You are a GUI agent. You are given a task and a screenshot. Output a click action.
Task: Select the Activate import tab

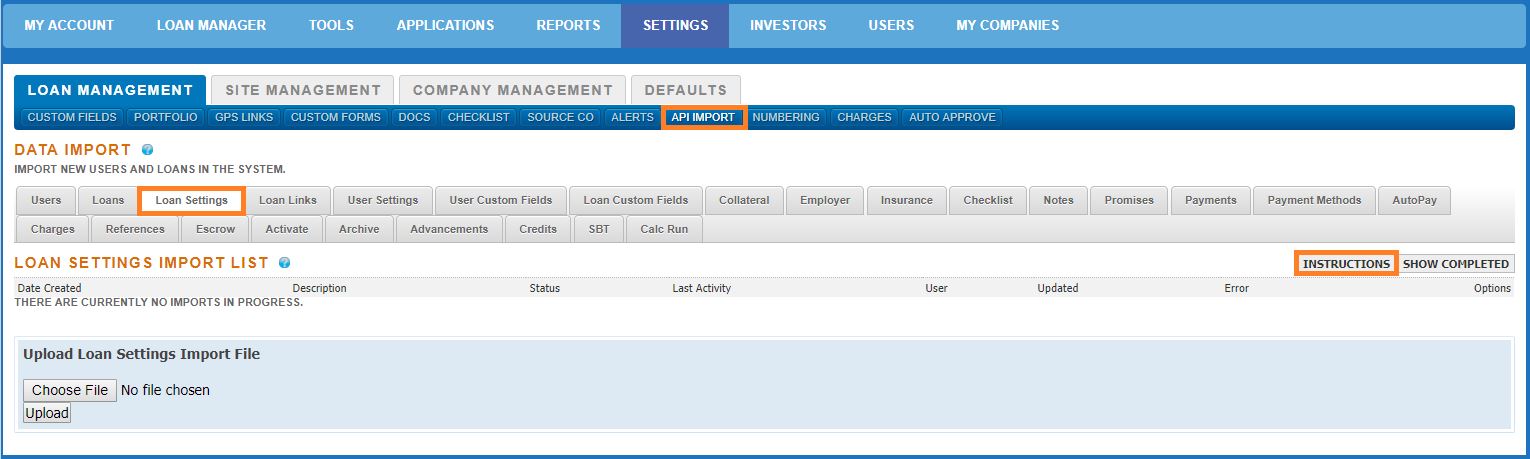click(x=287, y=229)
